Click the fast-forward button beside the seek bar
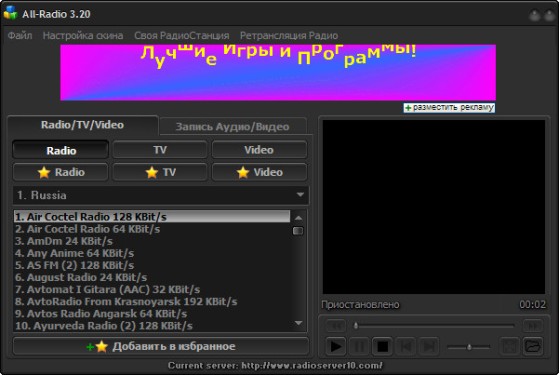This screenshot has height=375, width=559. pyautogui.click(x=533, y=325)
